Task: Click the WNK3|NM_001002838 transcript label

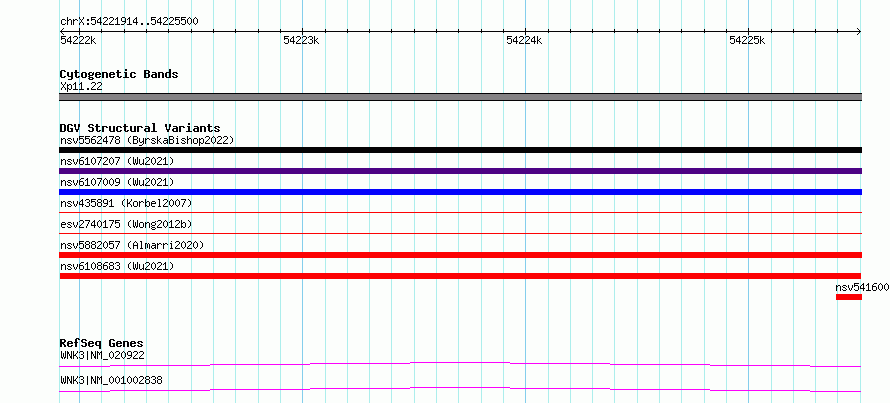Action: (x=111, y=380)
